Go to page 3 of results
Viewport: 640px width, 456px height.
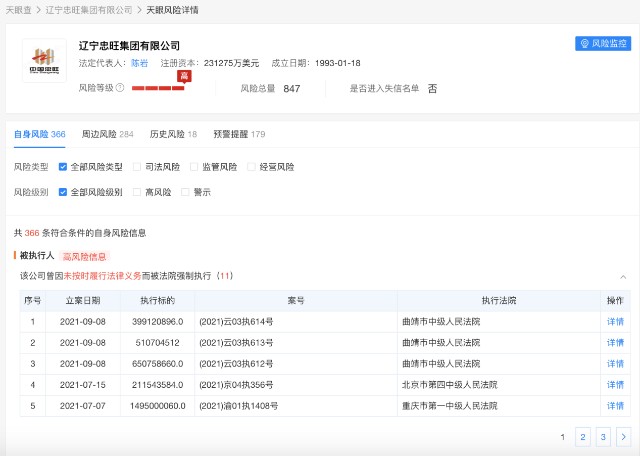tap(603, 437)
